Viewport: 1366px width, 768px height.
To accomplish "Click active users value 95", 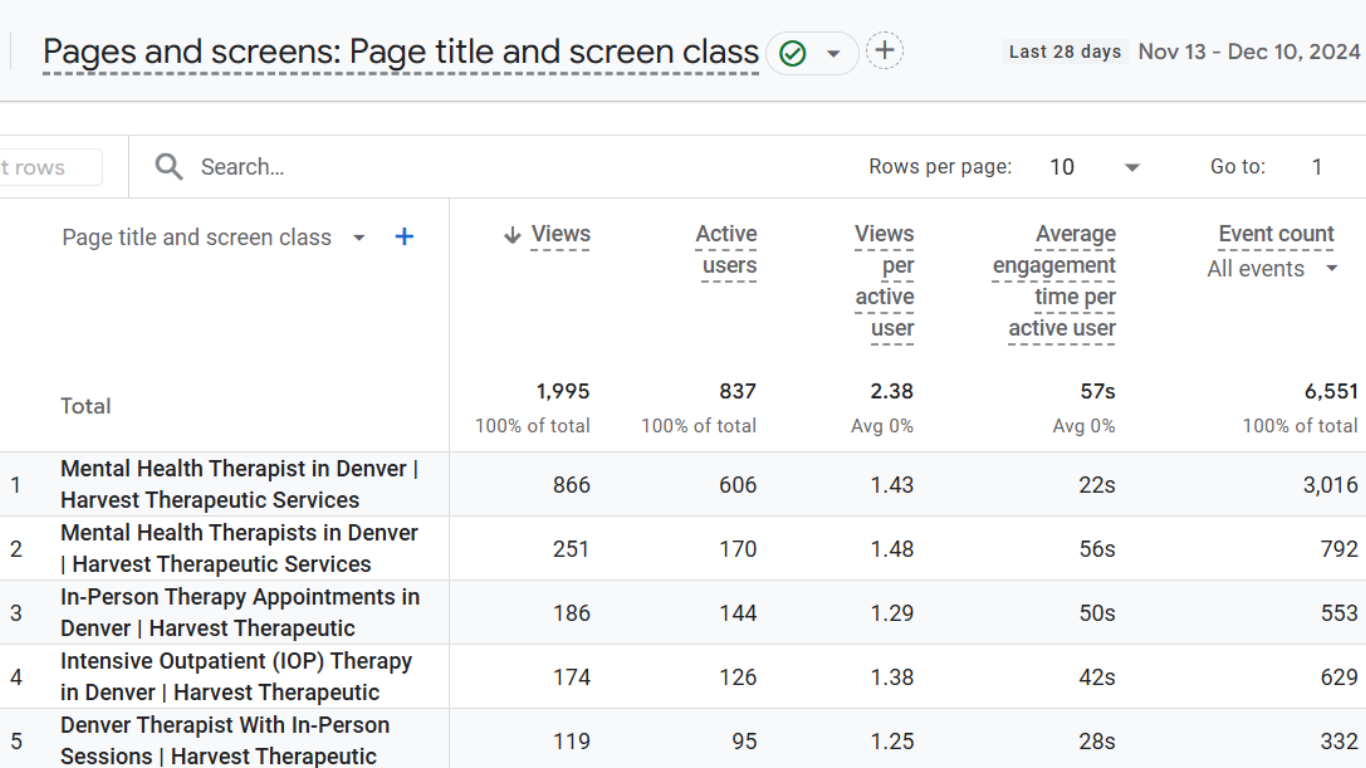I will [x=743, y=741].
